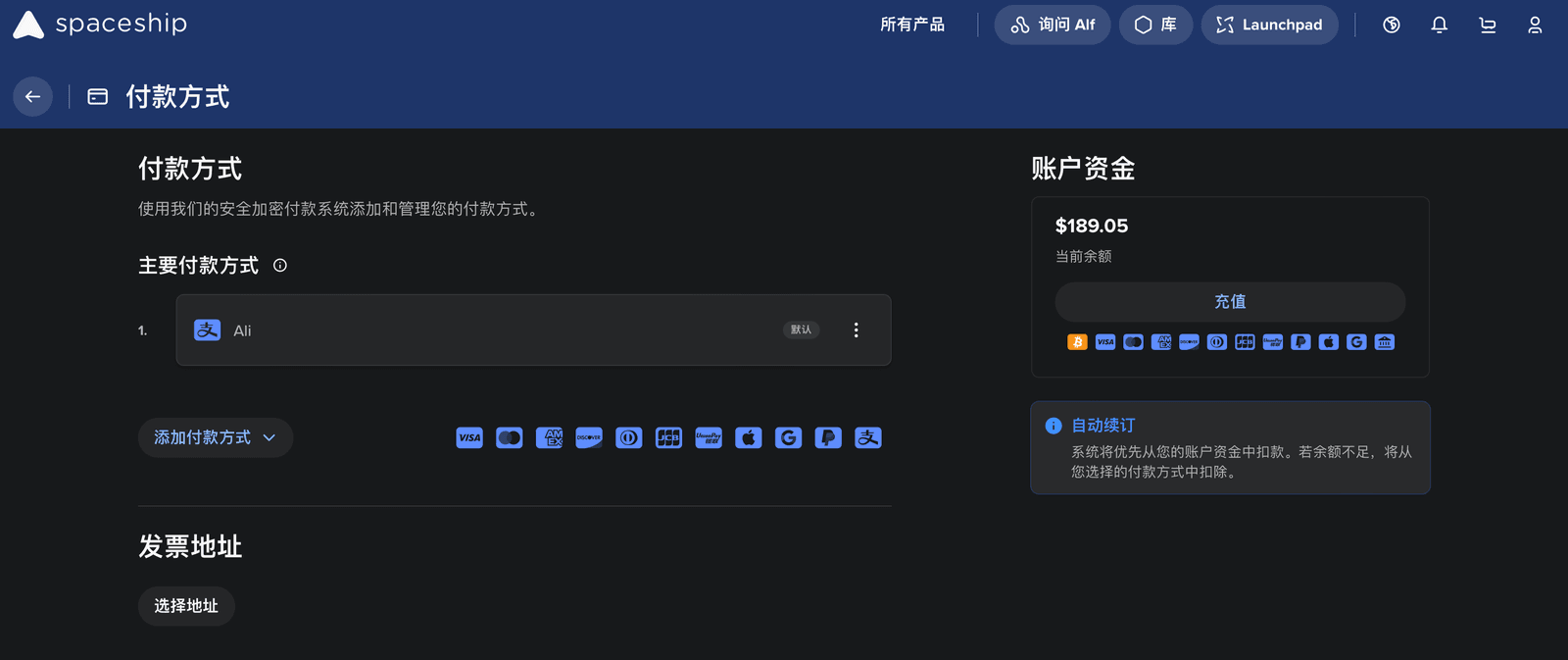1568x660 pixels.
Task: Click the $189.05 balance amount
Action: coord(1092,226)
